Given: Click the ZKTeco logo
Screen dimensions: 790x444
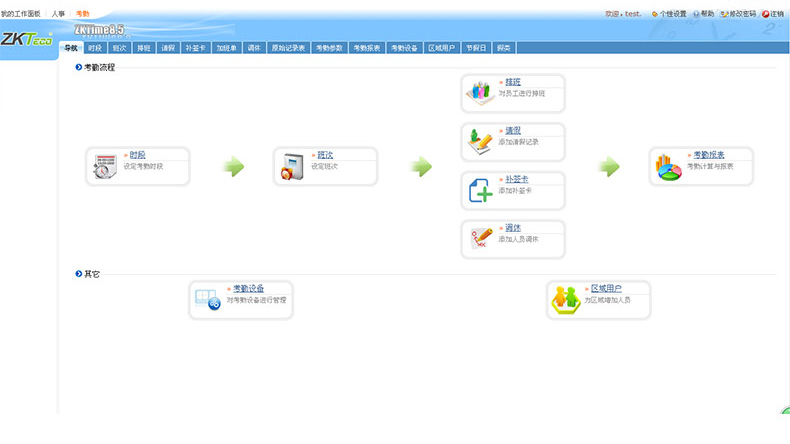Looking at the screenshot, I should [27, 41].
